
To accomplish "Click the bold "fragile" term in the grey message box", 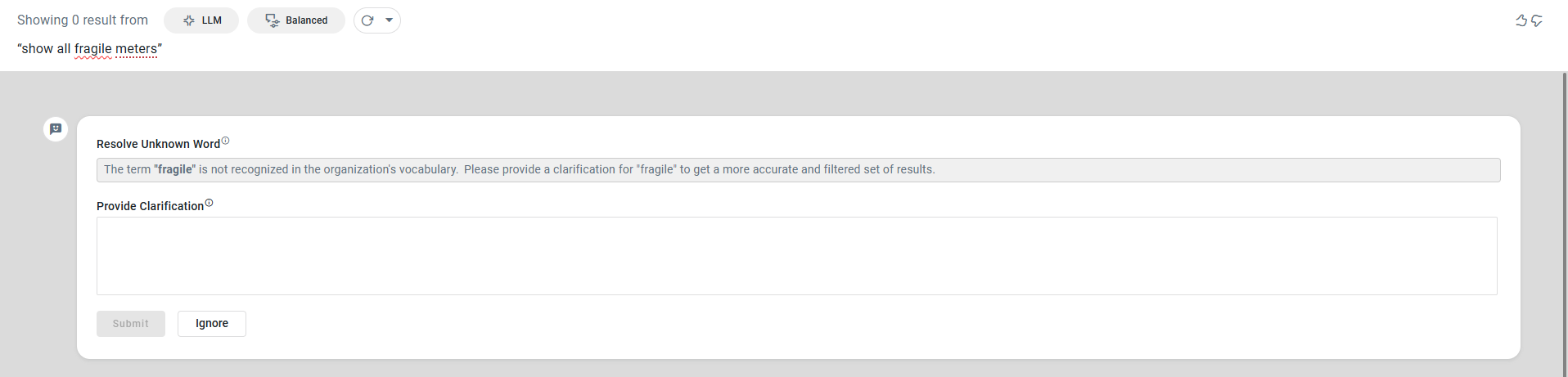I will coord(175,169).
